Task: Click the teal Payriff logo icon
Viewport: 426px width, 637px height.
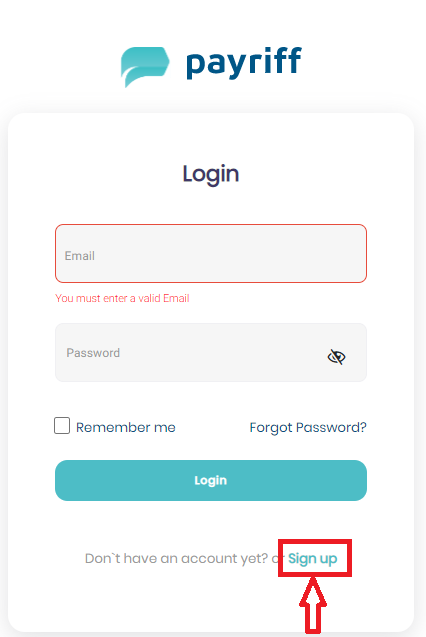Action: [x=145, y=67]
